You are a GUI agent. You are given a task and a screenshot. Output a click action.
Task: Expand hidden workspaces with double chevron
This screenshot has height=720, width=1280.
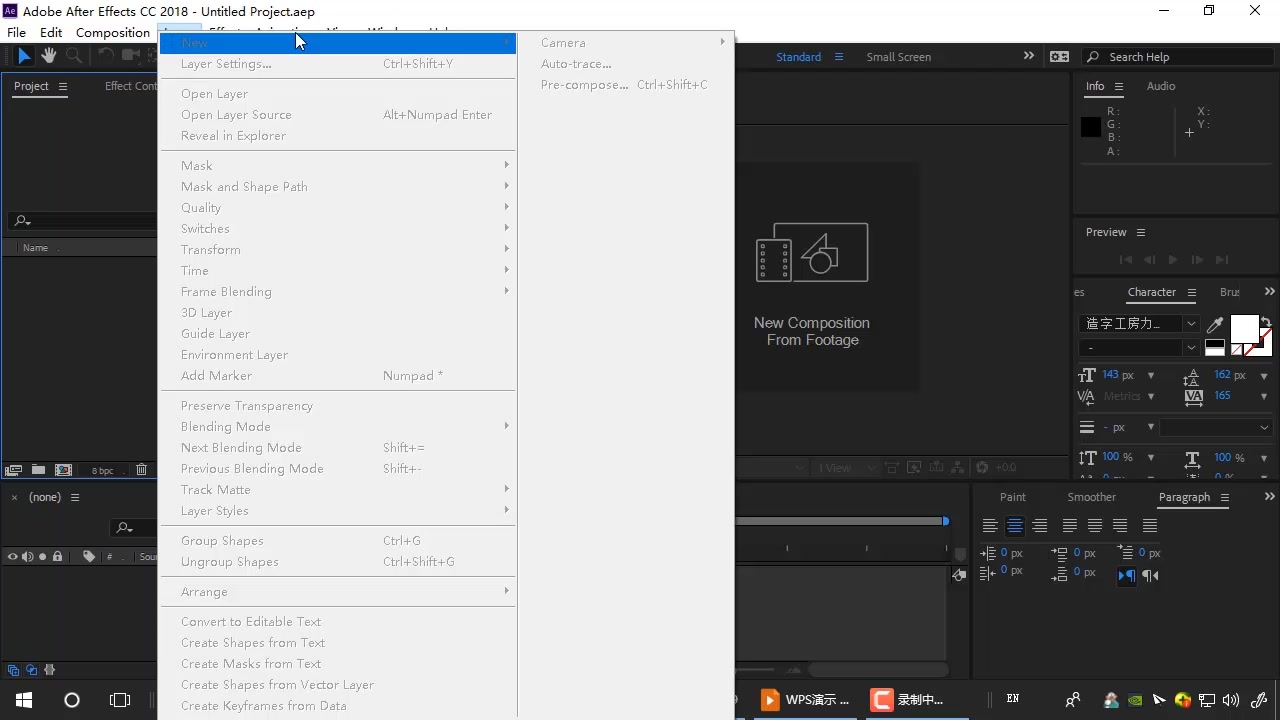tap(1029, 56)
